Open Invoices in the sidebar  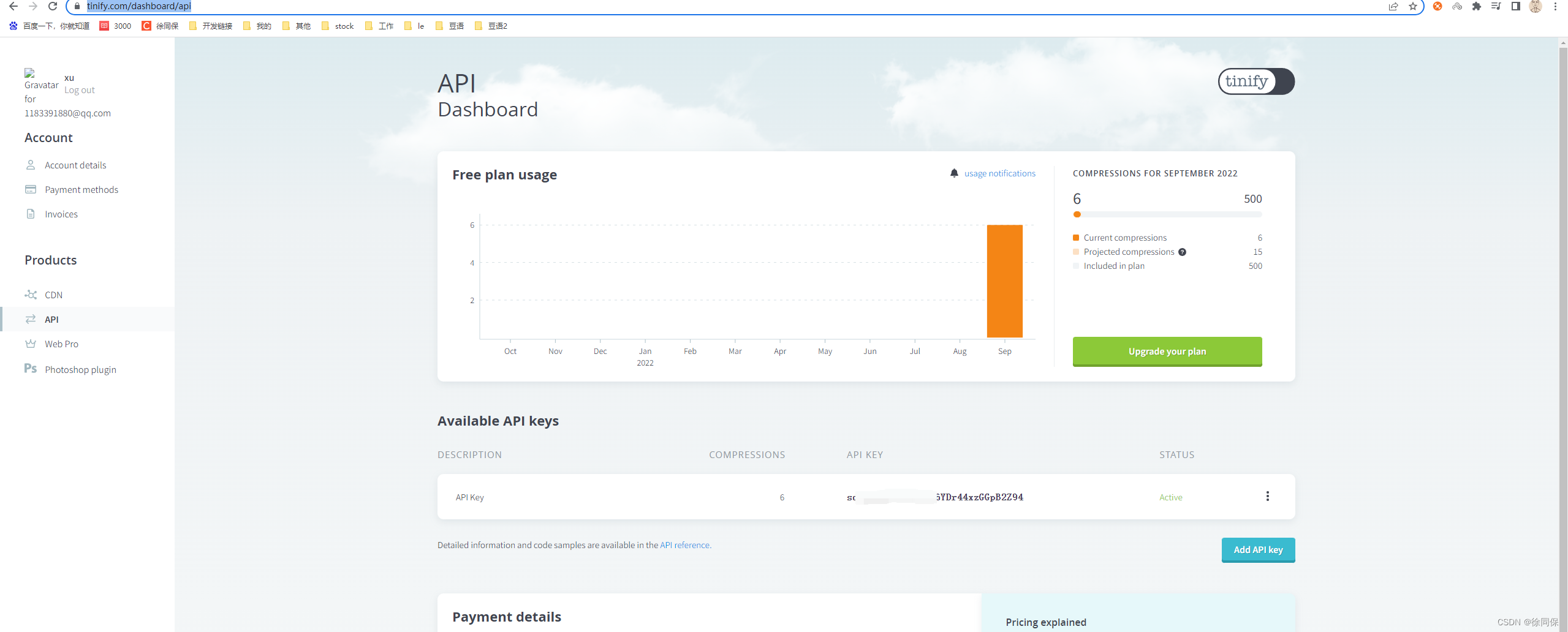click(x=61, y=214)
